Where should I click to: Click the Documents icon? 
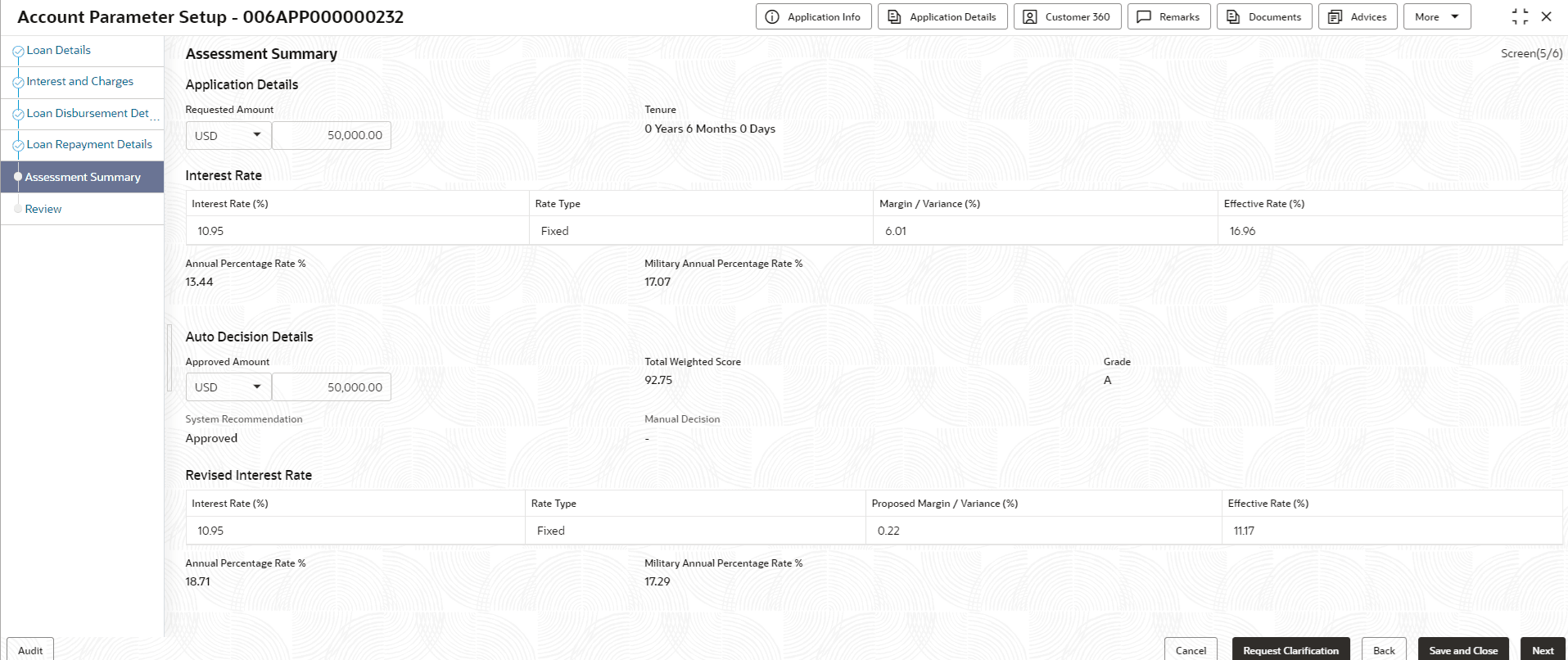(x=1233, y=17)
